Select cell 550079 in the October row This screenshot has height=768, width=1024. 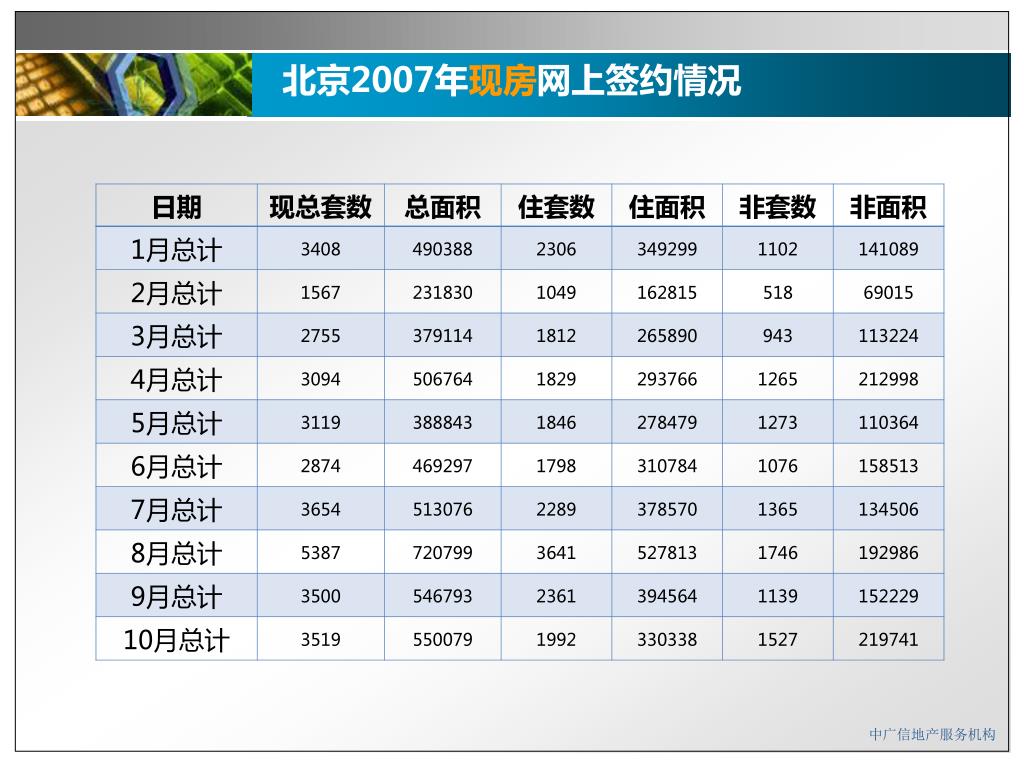443,639
